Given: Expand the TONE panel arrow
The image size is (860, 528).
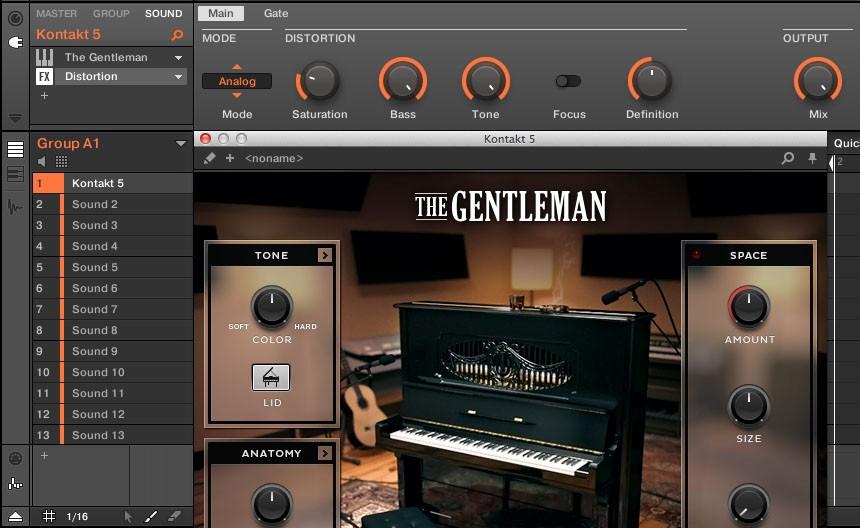Looking at the screenshot, I should [x=324, y=255].
